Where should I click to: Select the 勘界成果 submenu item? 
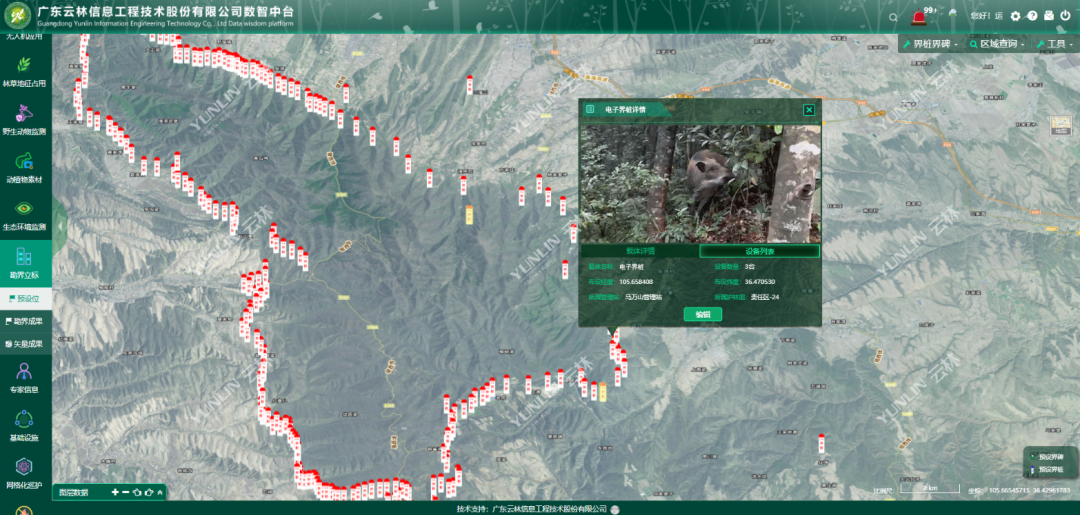26,321
